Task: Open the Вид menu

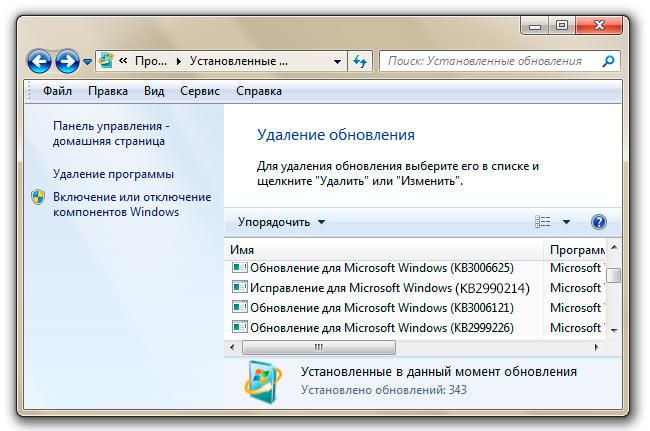Action: 153,91
